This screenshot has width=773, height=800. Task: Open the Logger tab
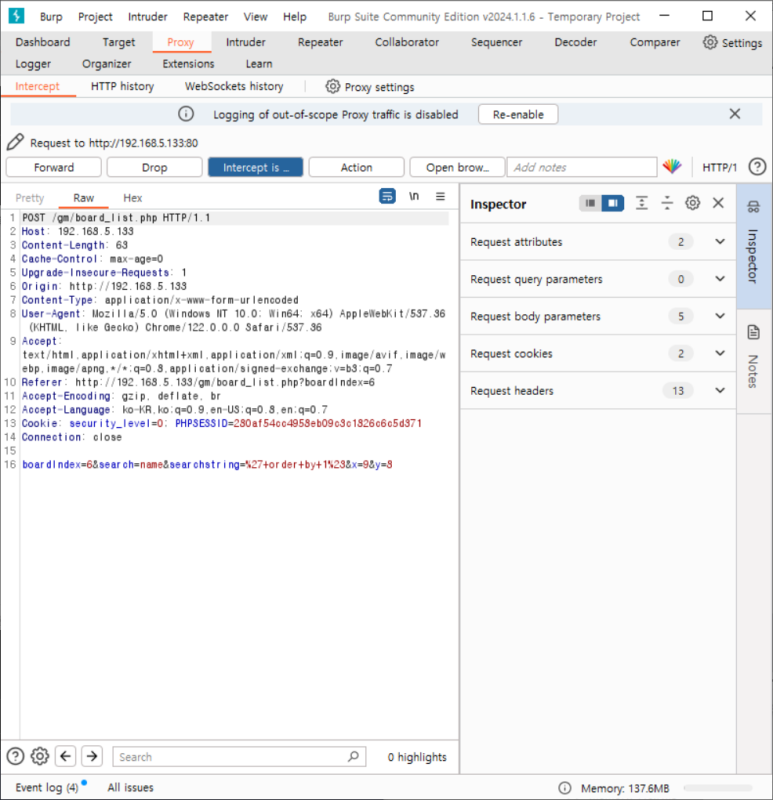pos(33,64)
